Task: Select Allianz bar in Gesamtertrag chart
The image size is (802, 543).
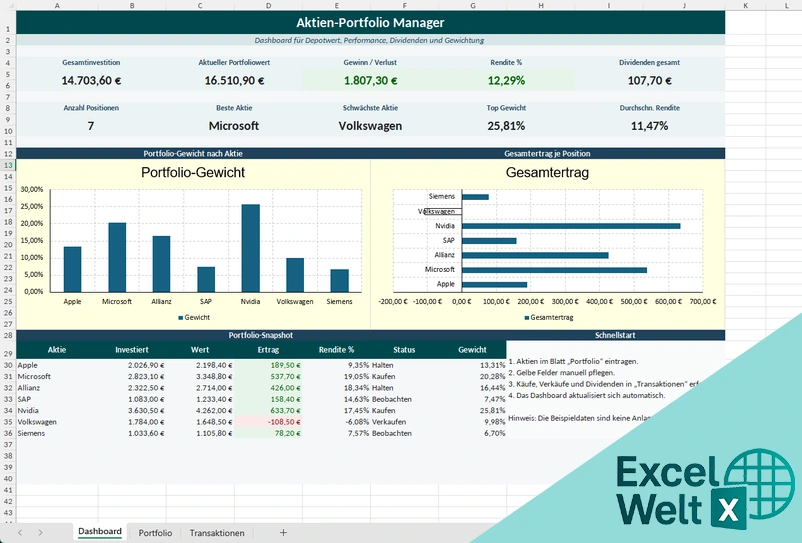Action: 535,255
